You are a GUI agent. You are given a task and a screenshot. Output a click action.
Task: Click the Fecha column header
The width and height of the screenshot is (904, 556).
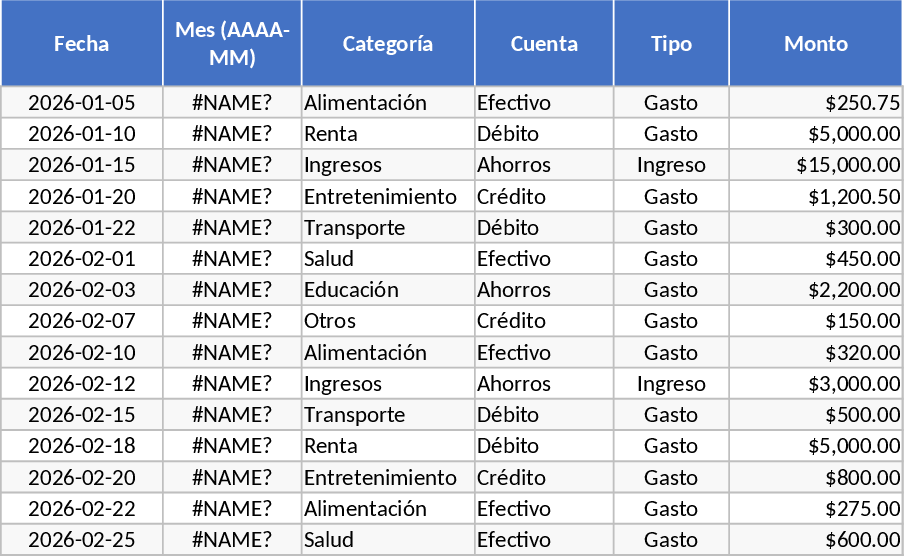tap(82, 44)
